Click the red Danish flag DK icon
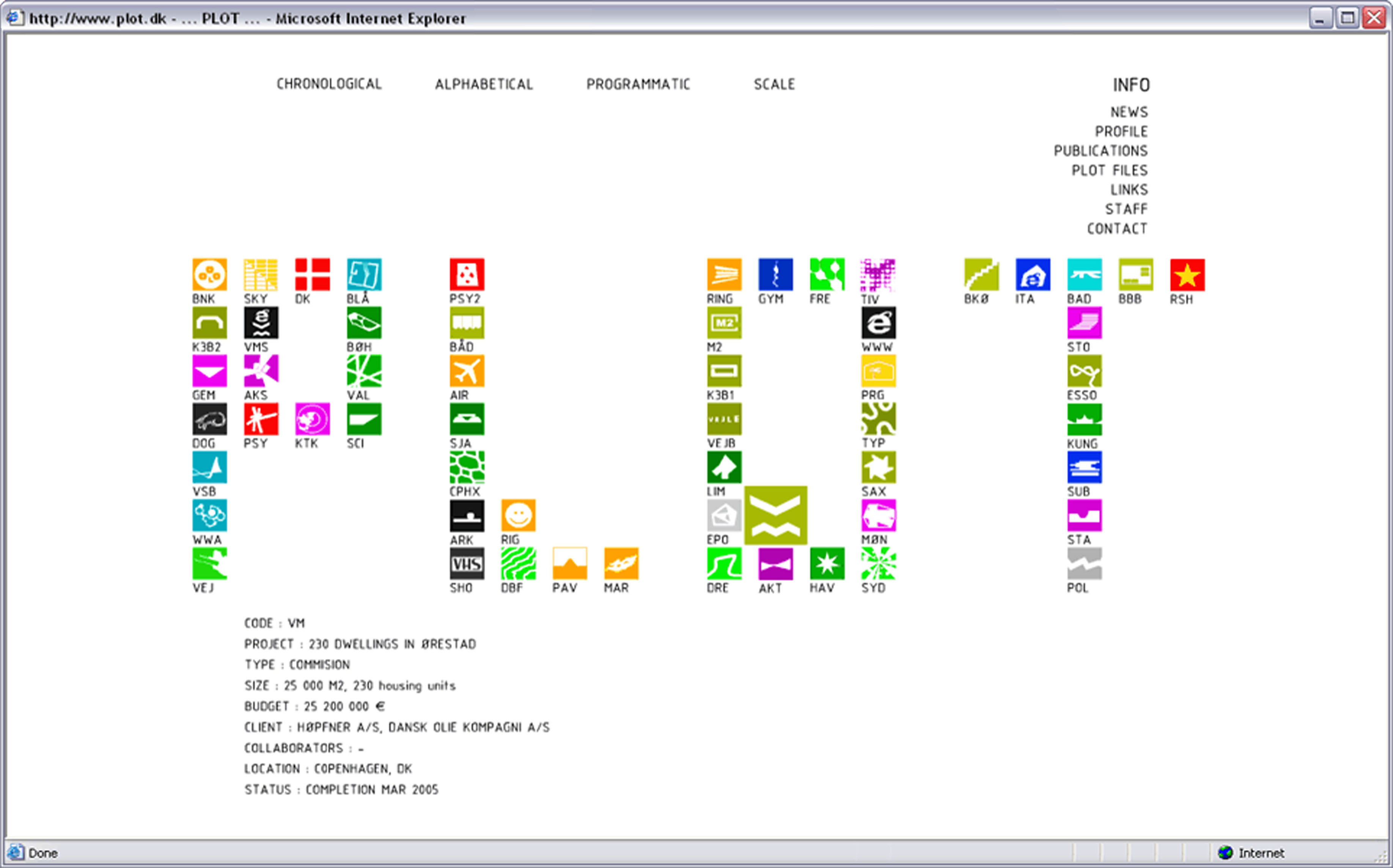 click(x=312, y=274)
